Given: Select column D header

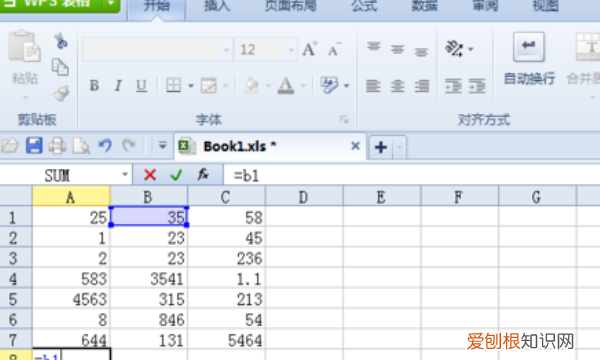Looking at the screenshot, I should pos(304,197).
